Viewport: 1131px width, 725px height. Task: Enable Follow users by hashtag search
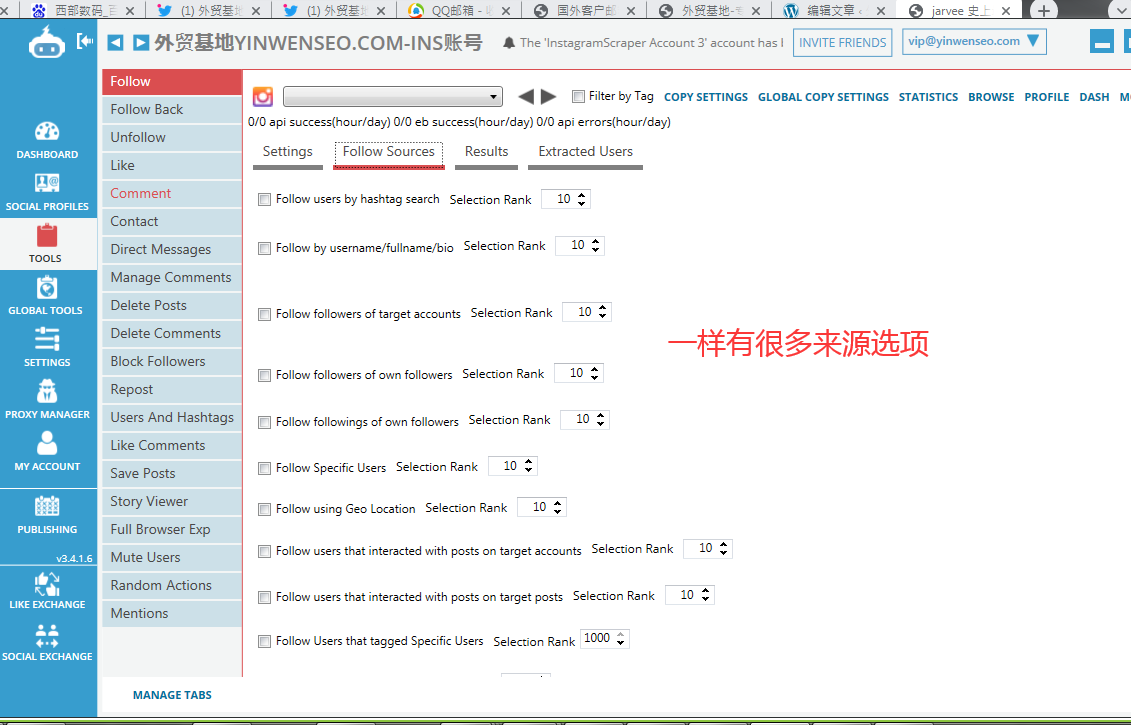tap(264, 199)
